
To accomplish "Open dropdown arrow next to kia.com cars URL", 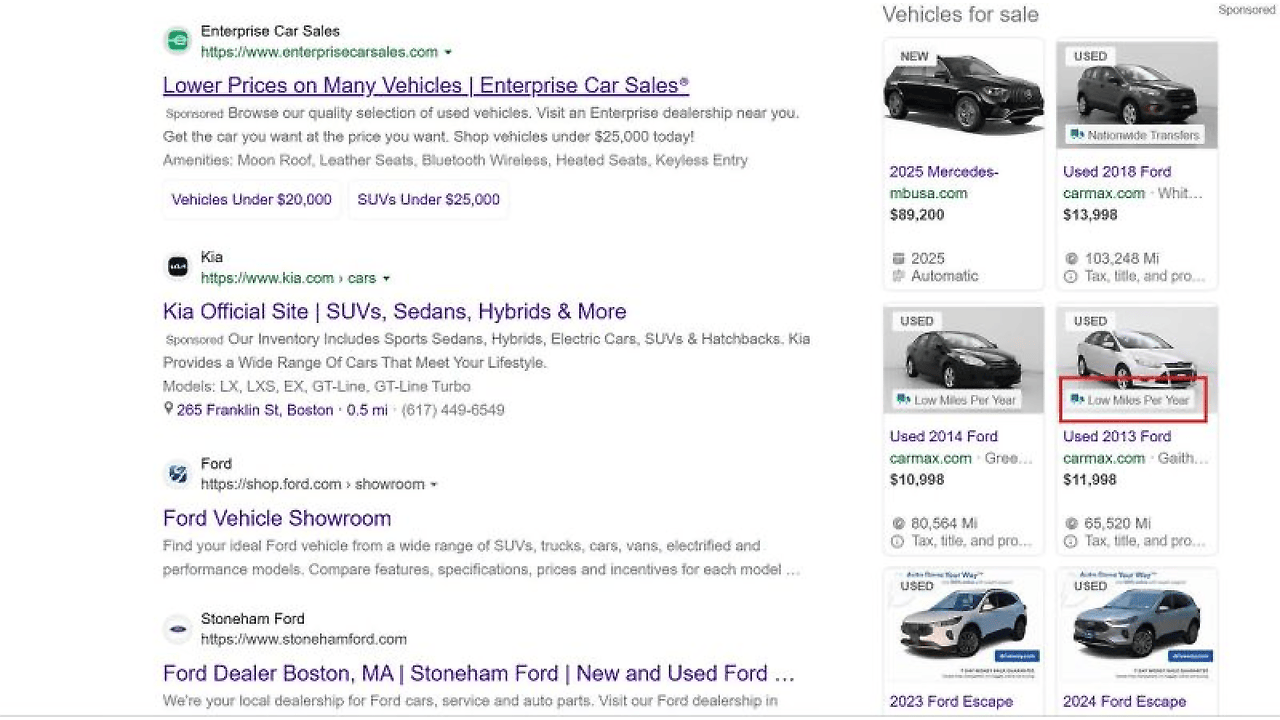I will 386,279.
